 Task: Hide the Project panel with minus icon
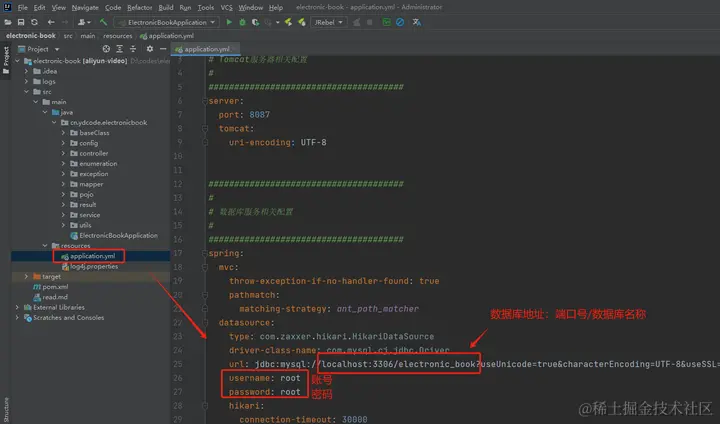click(163, 49)
